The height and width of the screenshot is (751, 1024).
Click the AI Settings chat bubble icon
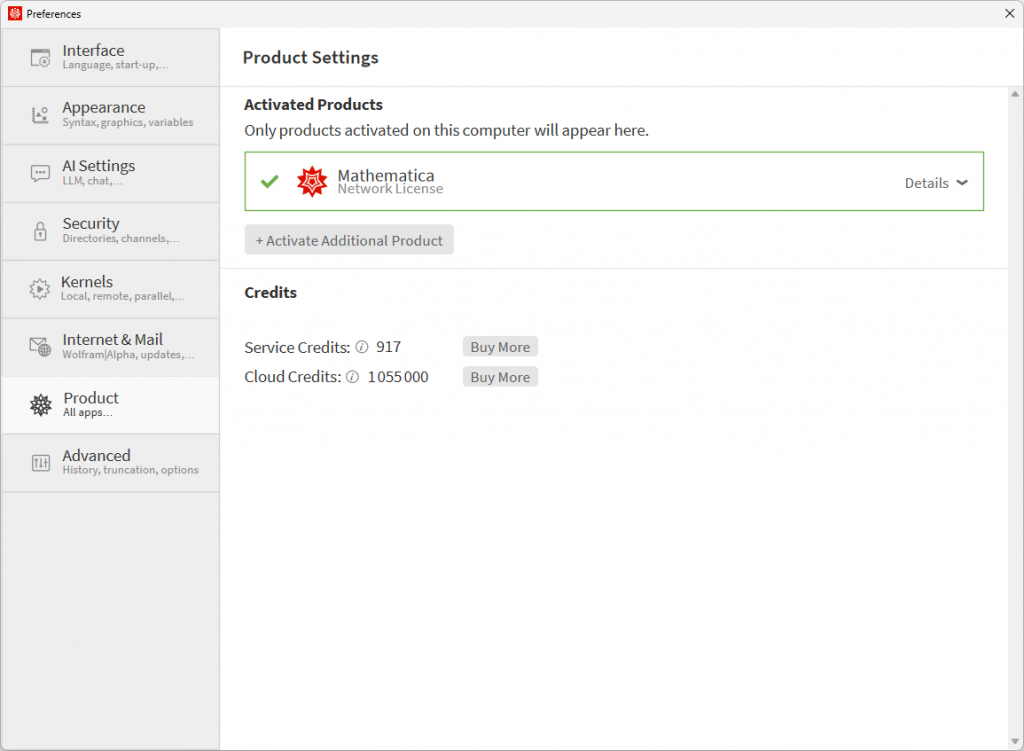click(x=38, y=172)
